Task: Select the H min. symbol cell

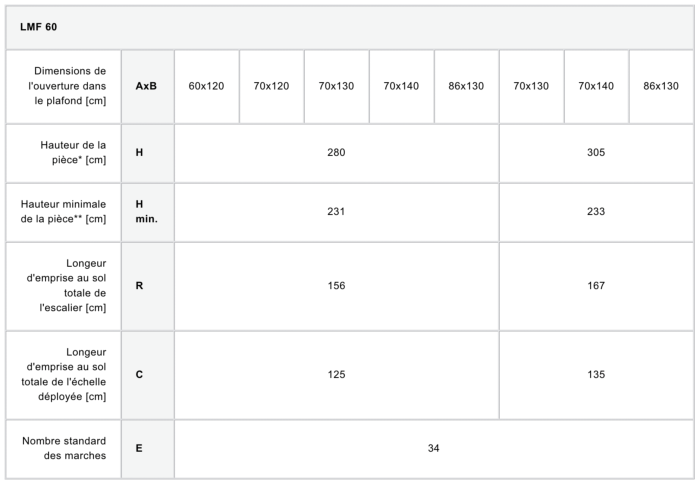Action: click(146, 211)
